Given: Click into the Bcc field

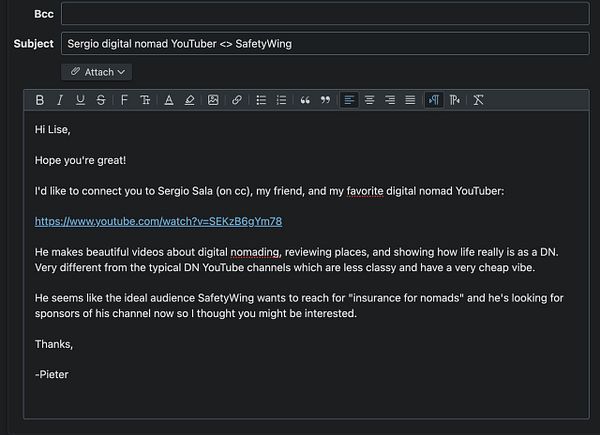Looking at the screenshot, I should 325,13.
